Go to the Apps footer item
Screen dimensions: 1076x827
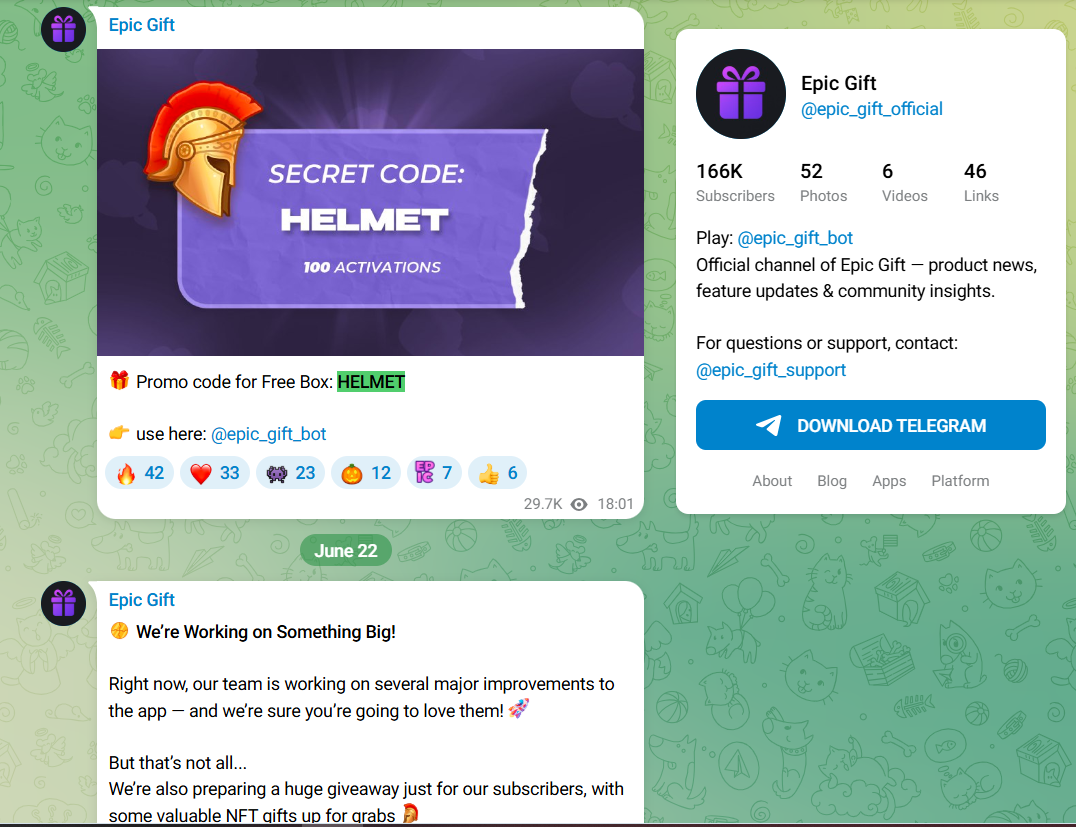tap(889, 481)
